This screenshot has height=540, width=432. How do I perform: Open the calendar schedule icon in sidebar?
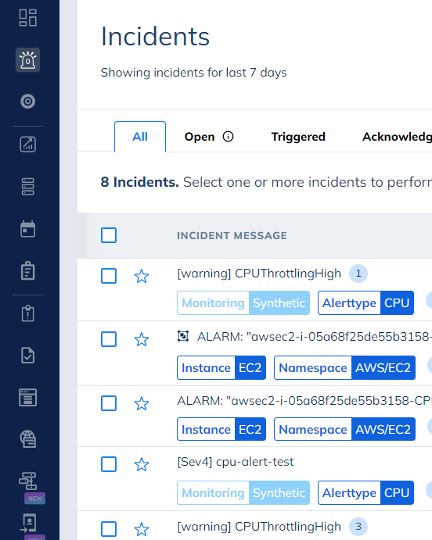tap(28, 229)
